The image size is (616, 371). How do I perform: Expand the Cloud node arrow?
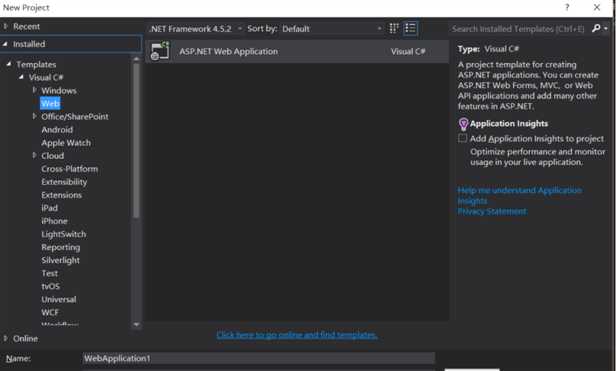[x=34, y=155]
